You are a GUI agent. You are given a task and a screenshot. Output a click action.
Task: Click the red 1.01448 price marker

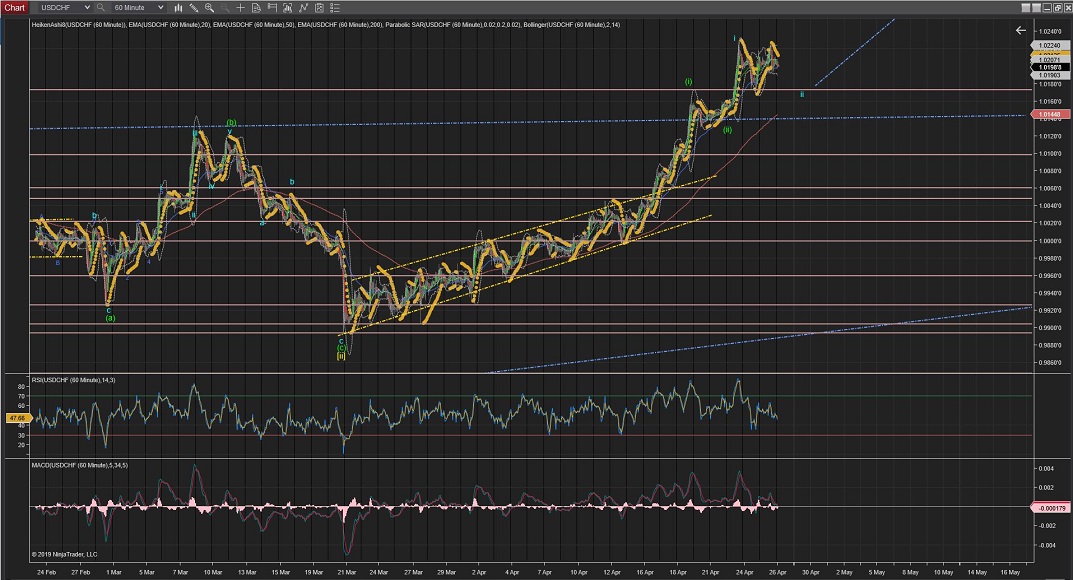coord(1049,114)
